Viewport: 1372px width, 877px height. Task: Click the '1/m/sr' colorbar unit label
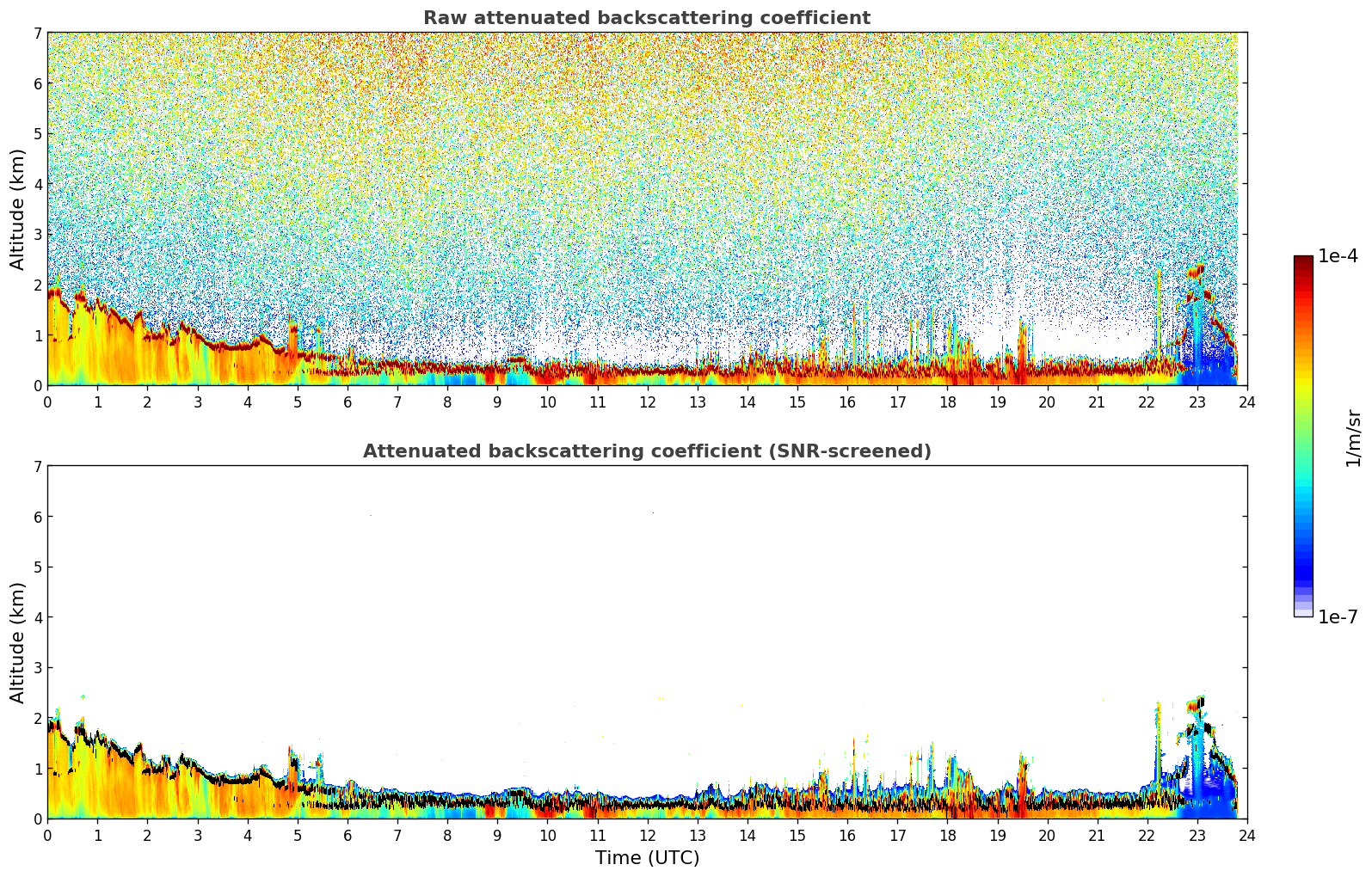tap(1353, 438)
